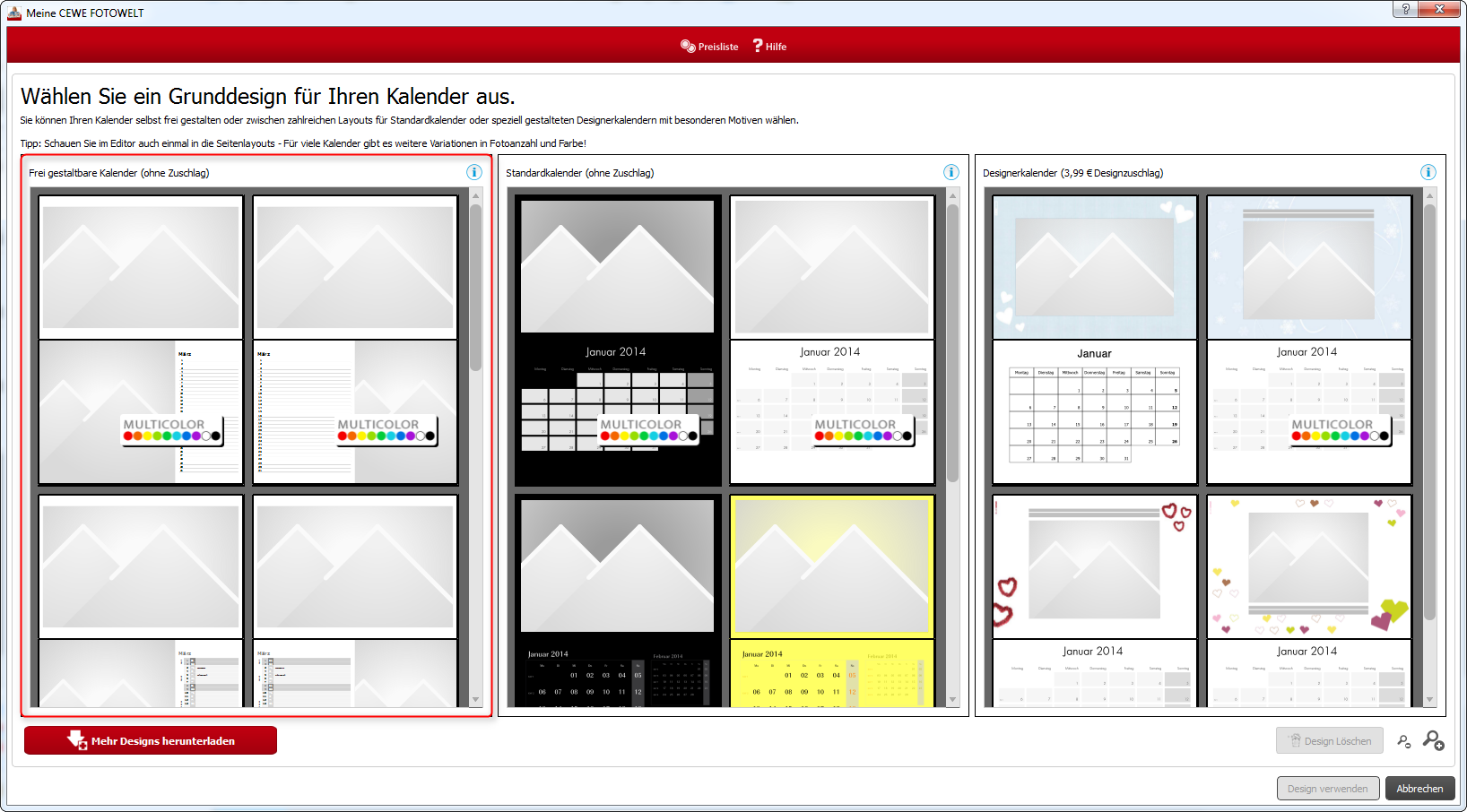
Task: Click Mehr Designs herunterladen button
Action: 151,740
